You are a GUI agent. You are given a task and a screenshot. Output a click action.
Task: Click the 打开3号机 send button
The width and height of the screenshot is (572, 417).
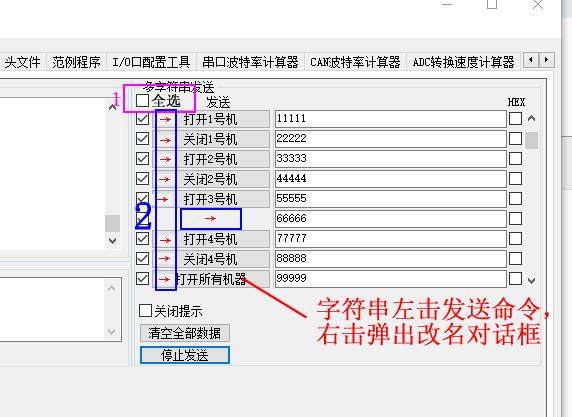pos(211,199)
